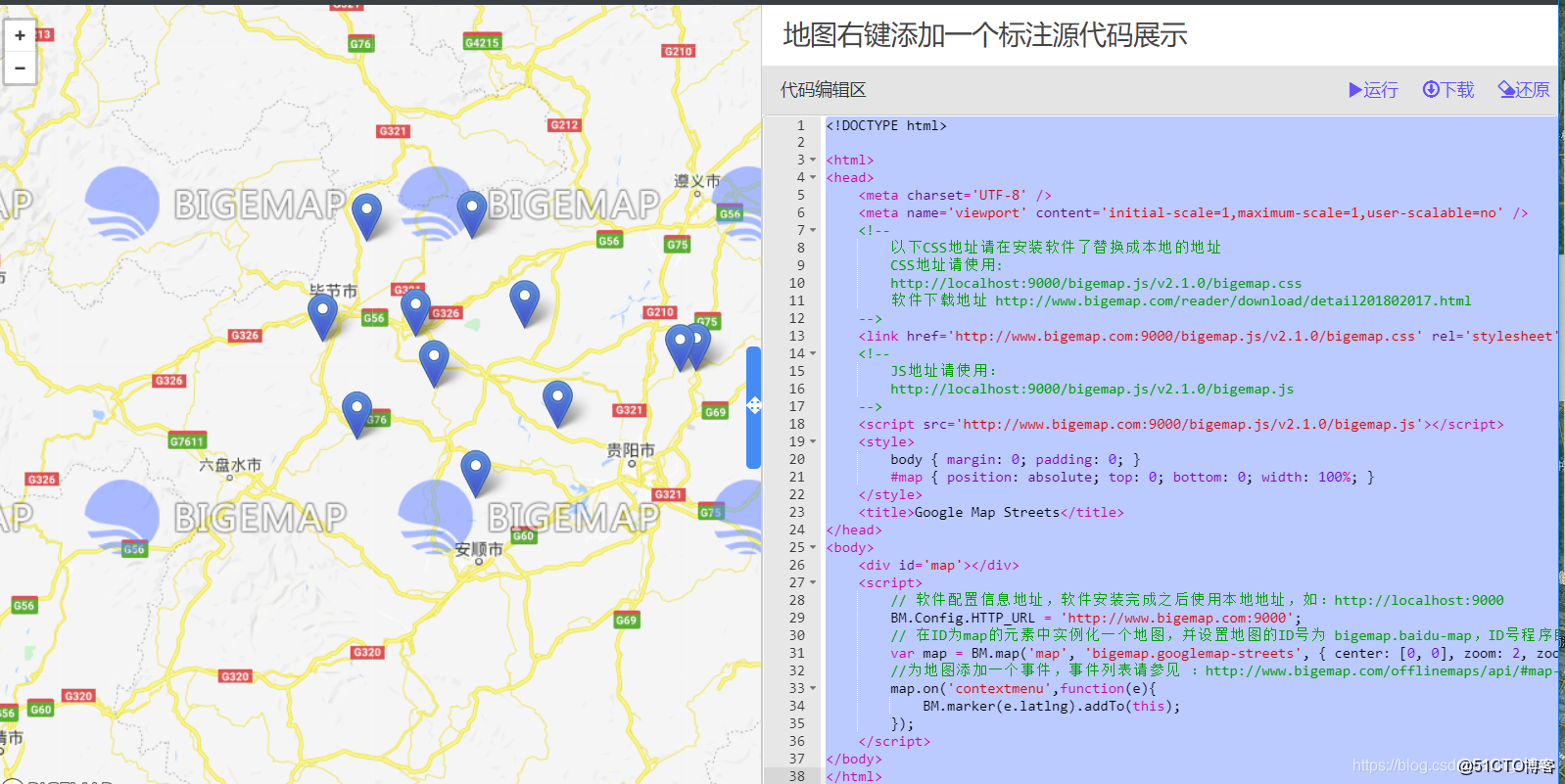Select marker north of 安顺市
The height and width of the screenshot is (784, 1565).
click(475, 474)
